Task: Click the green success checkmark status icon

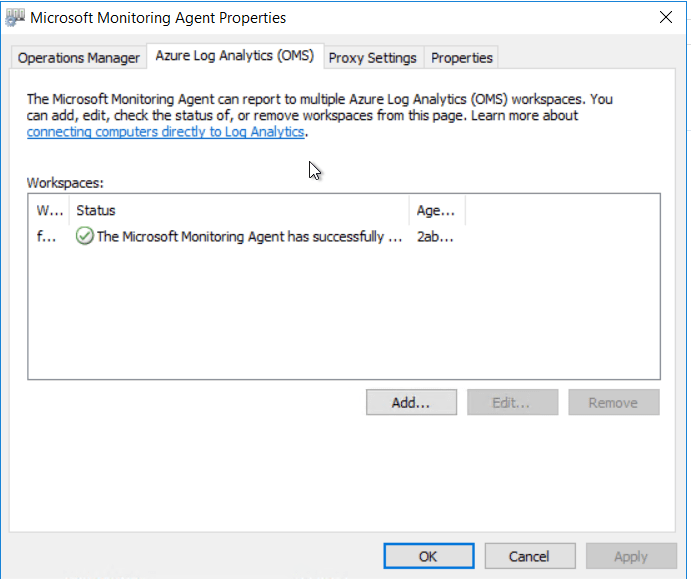Action: (84, 237)
